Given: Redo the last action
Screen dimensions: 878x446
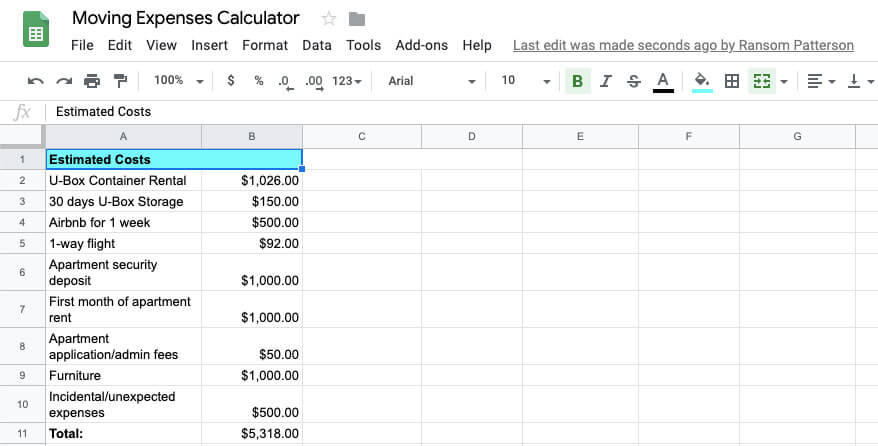Looking at the screenshot, I should point(64,81).
